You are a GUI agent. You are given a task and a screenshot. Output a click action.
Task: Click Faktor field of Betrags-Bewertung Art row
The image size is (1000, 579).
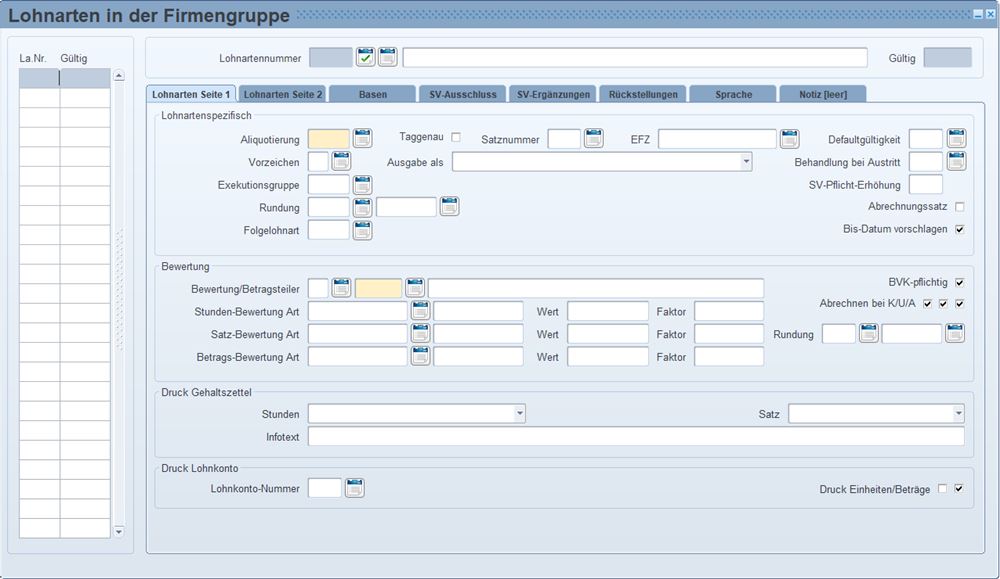click(729, 356)
